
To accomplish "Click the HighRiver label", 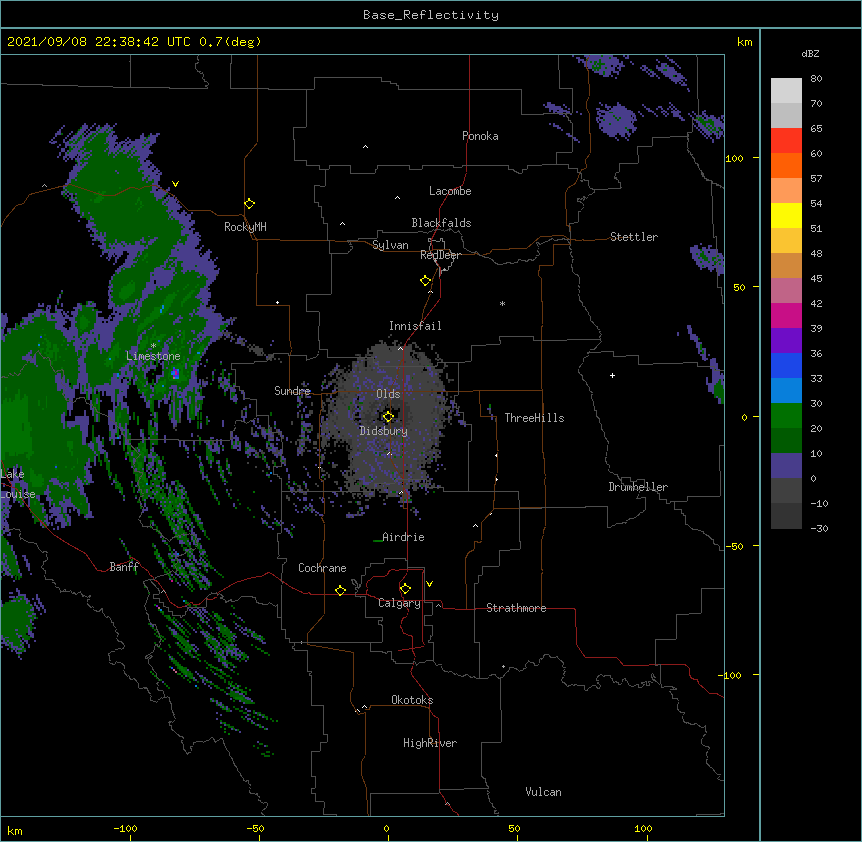I will [430, 743].
